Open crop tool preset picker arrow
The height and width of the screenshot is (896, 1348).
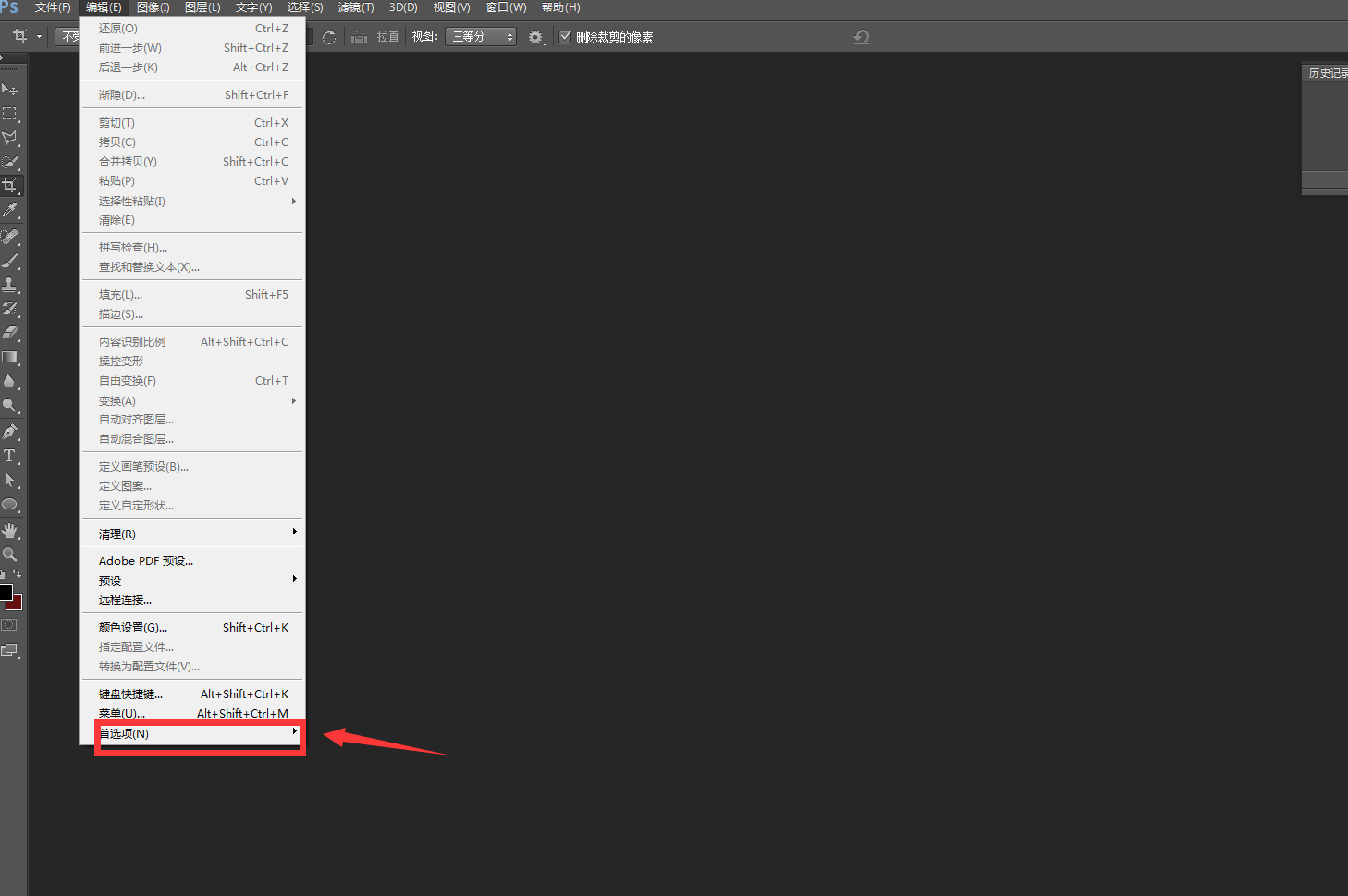tap(40, 37)
